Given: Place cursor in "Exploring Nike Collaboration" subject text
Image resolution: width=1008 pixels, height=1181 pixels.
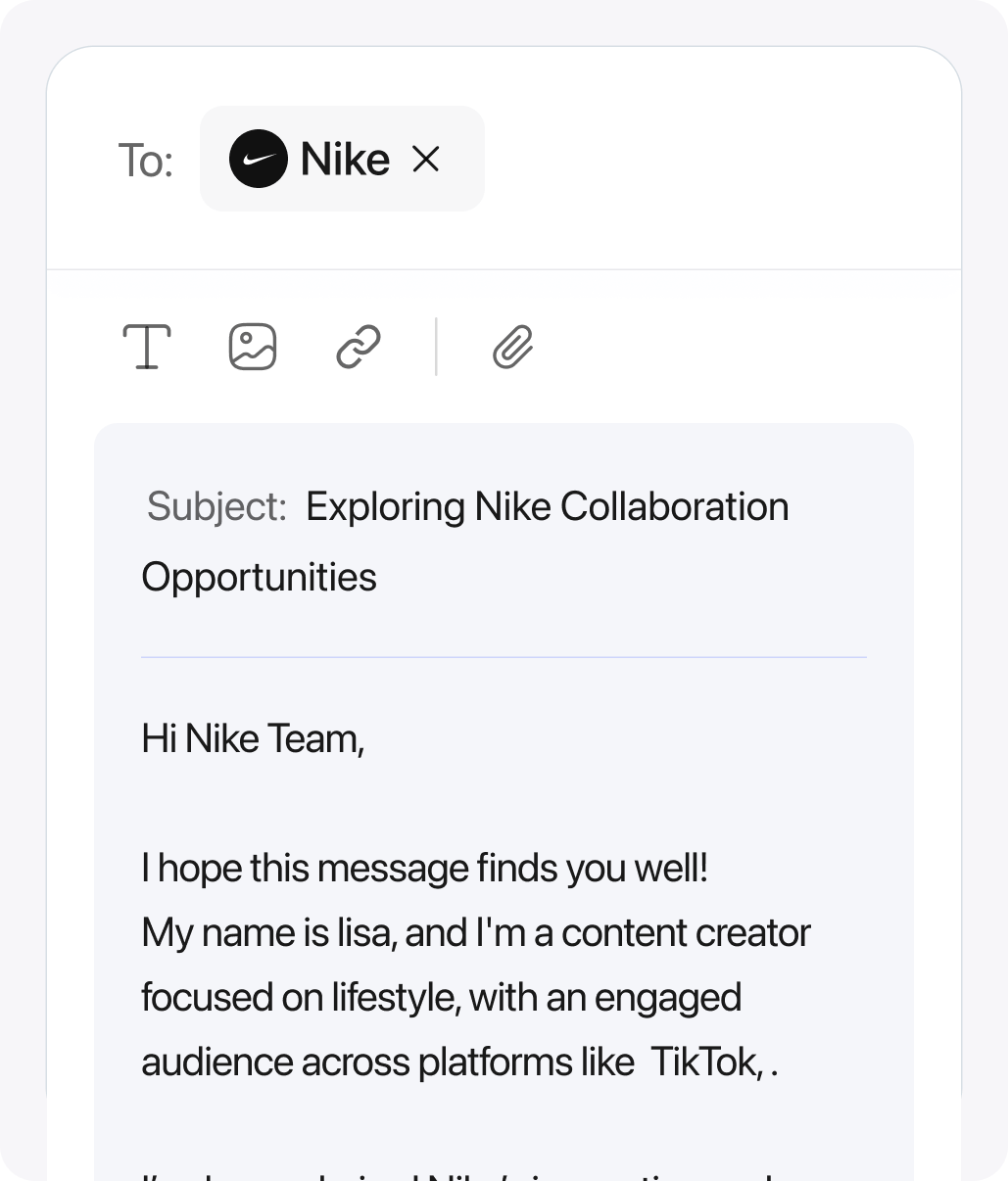Looking at the screenshot, I should click(548, 506).
